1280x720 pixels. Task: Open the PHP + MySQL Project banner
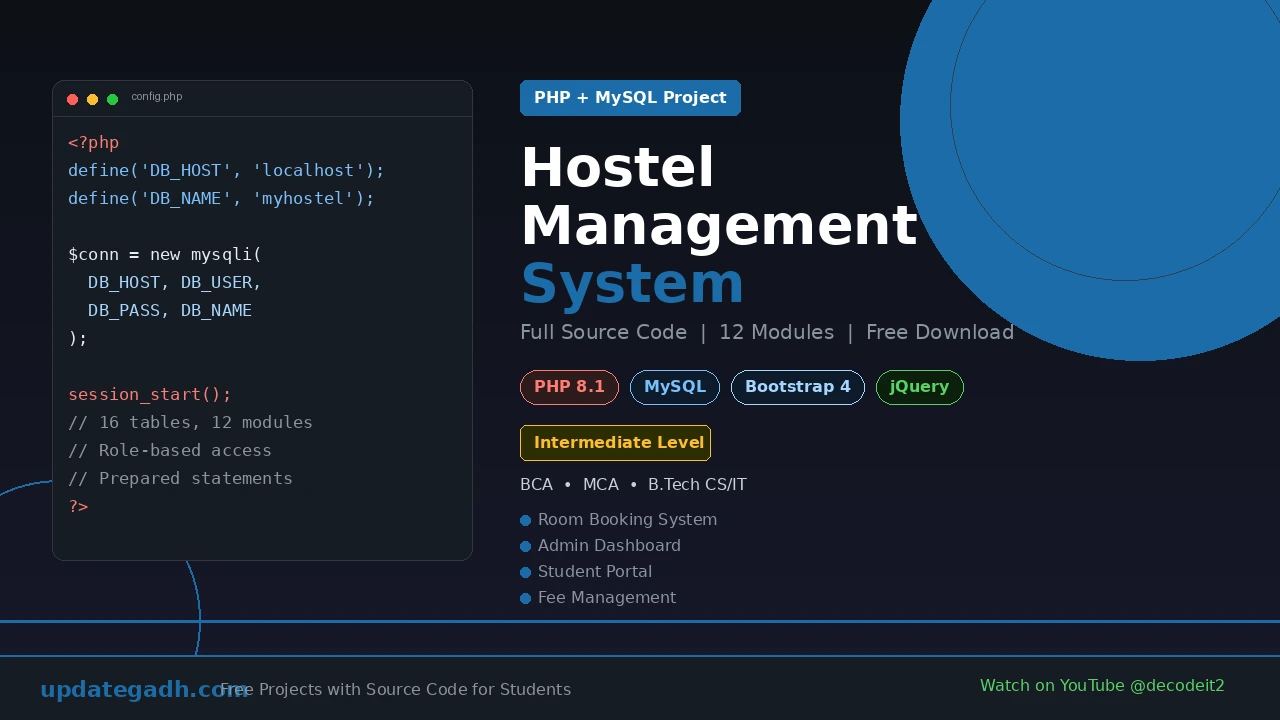pyautogui.click(x=630, y=97)
